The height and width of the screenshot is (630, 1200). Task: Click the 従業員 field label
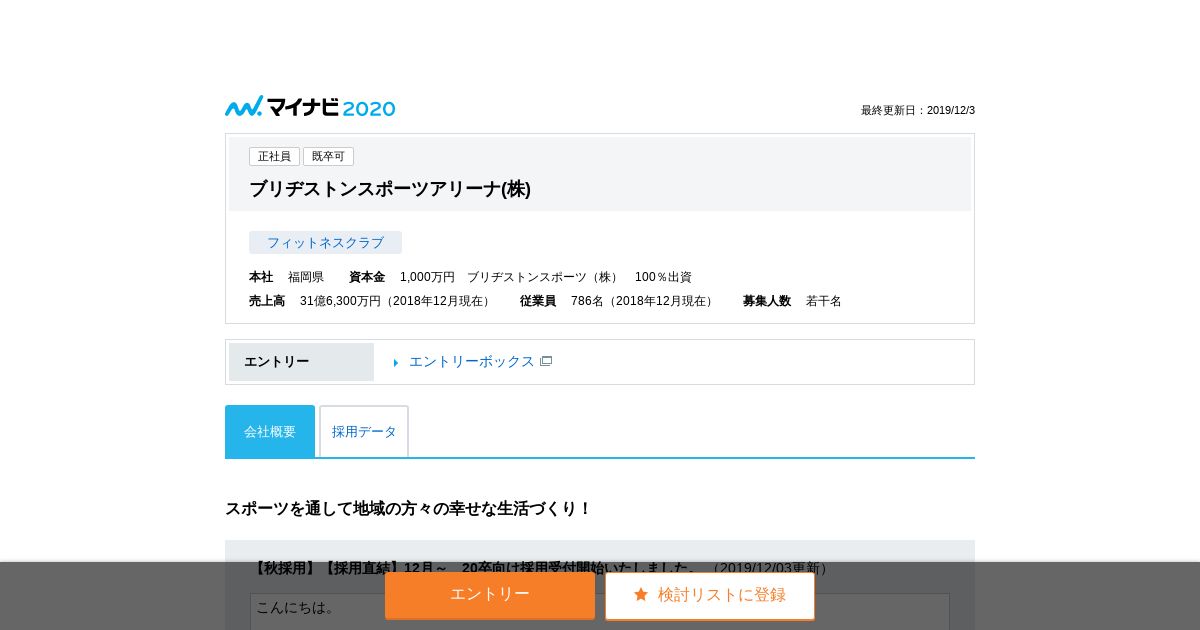tap(538, 301)
